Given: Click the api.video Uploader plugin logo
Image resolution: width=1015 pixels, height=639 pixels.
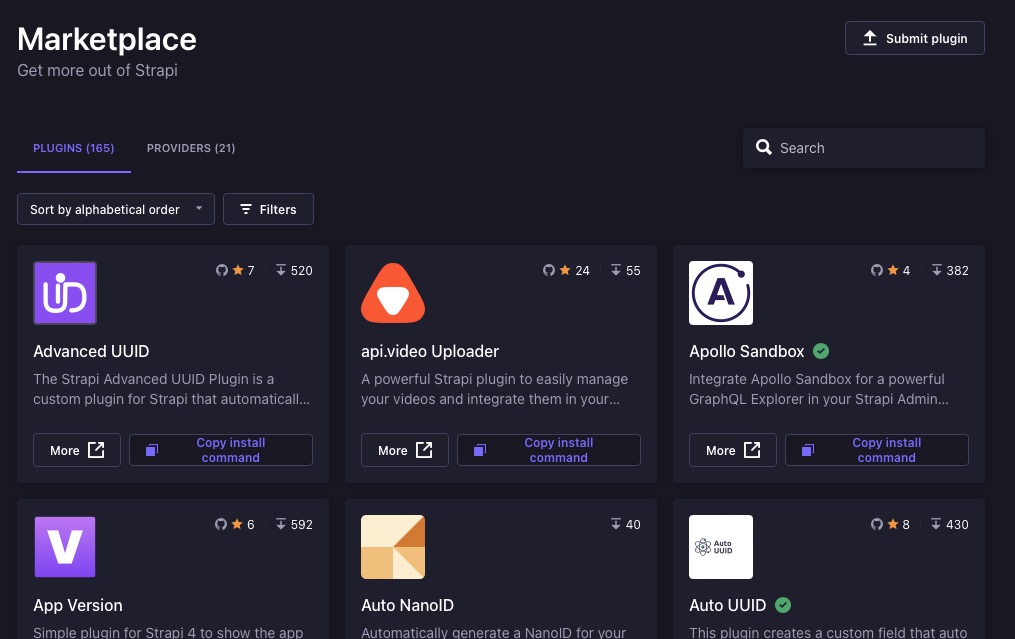Looking at the screenshot, I should pos(393,293).
